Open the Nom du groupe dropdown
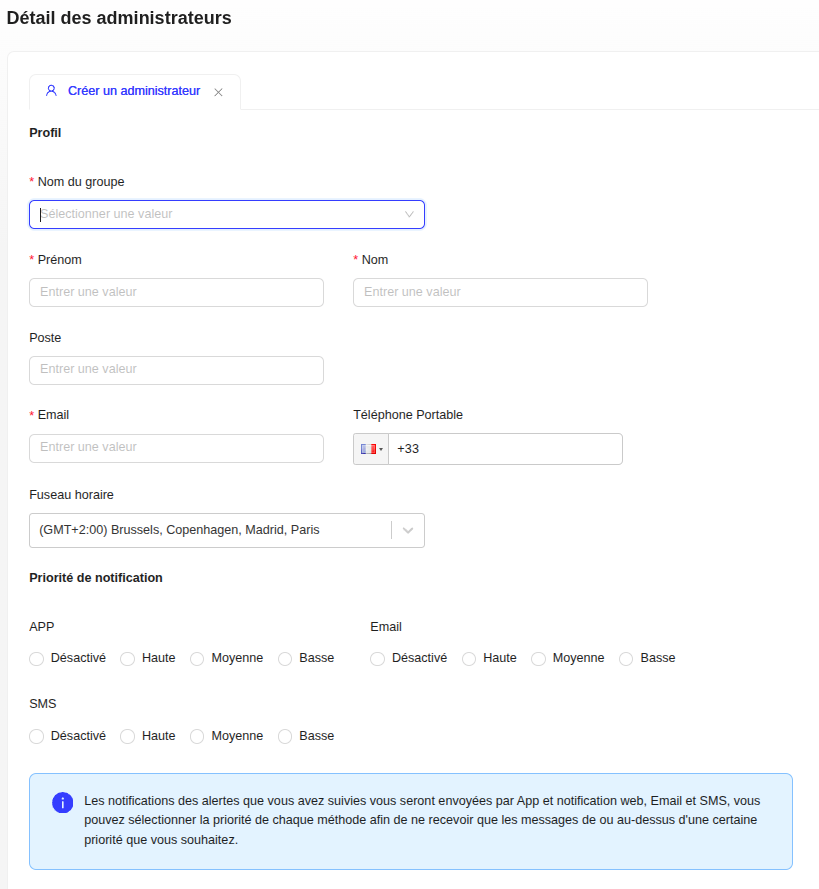This screenshot has width=819, height=889. (x=226, y=214)
